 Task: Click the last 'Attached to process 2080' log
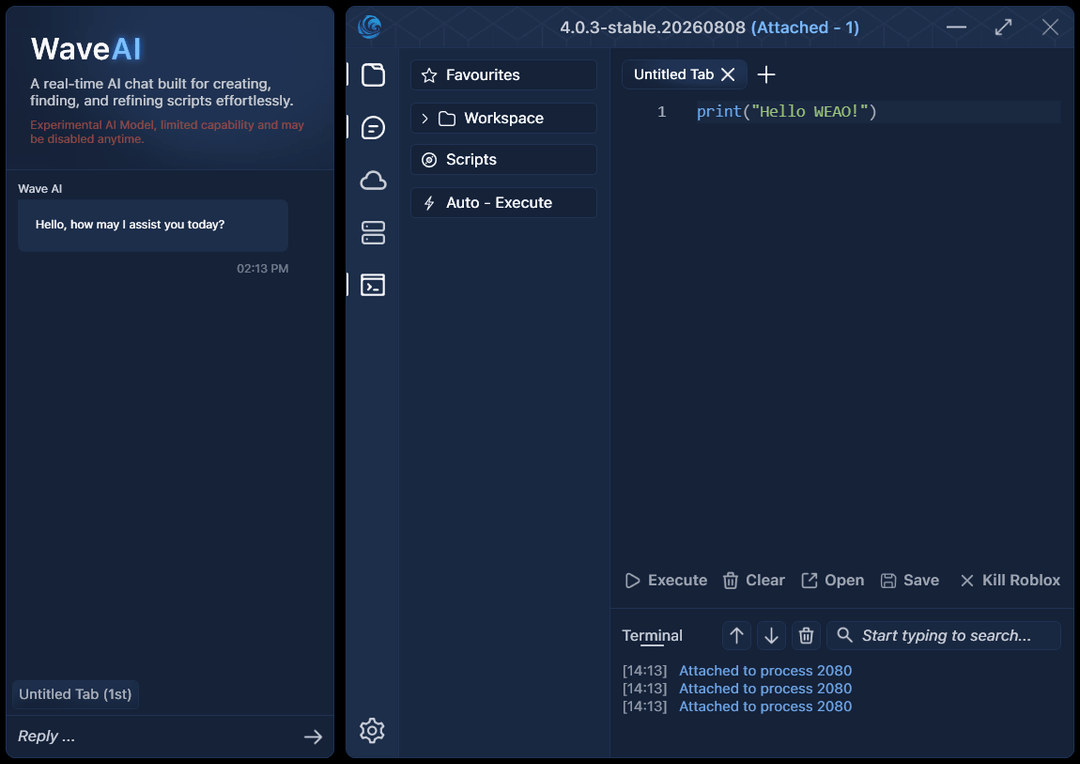click(765, 706)
